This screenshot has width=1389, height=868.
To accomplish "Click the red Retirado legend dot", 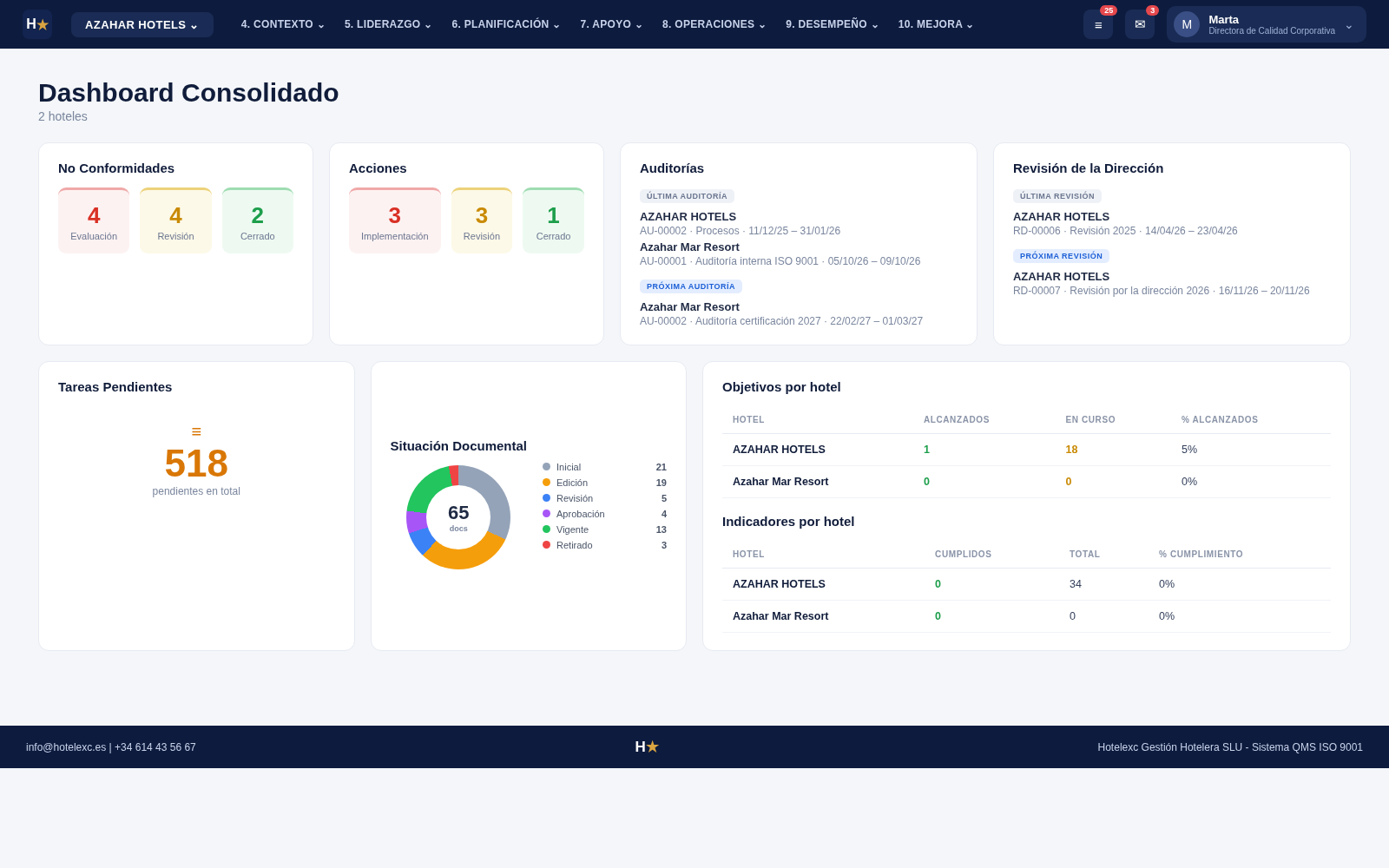I will tap(547, 545).
